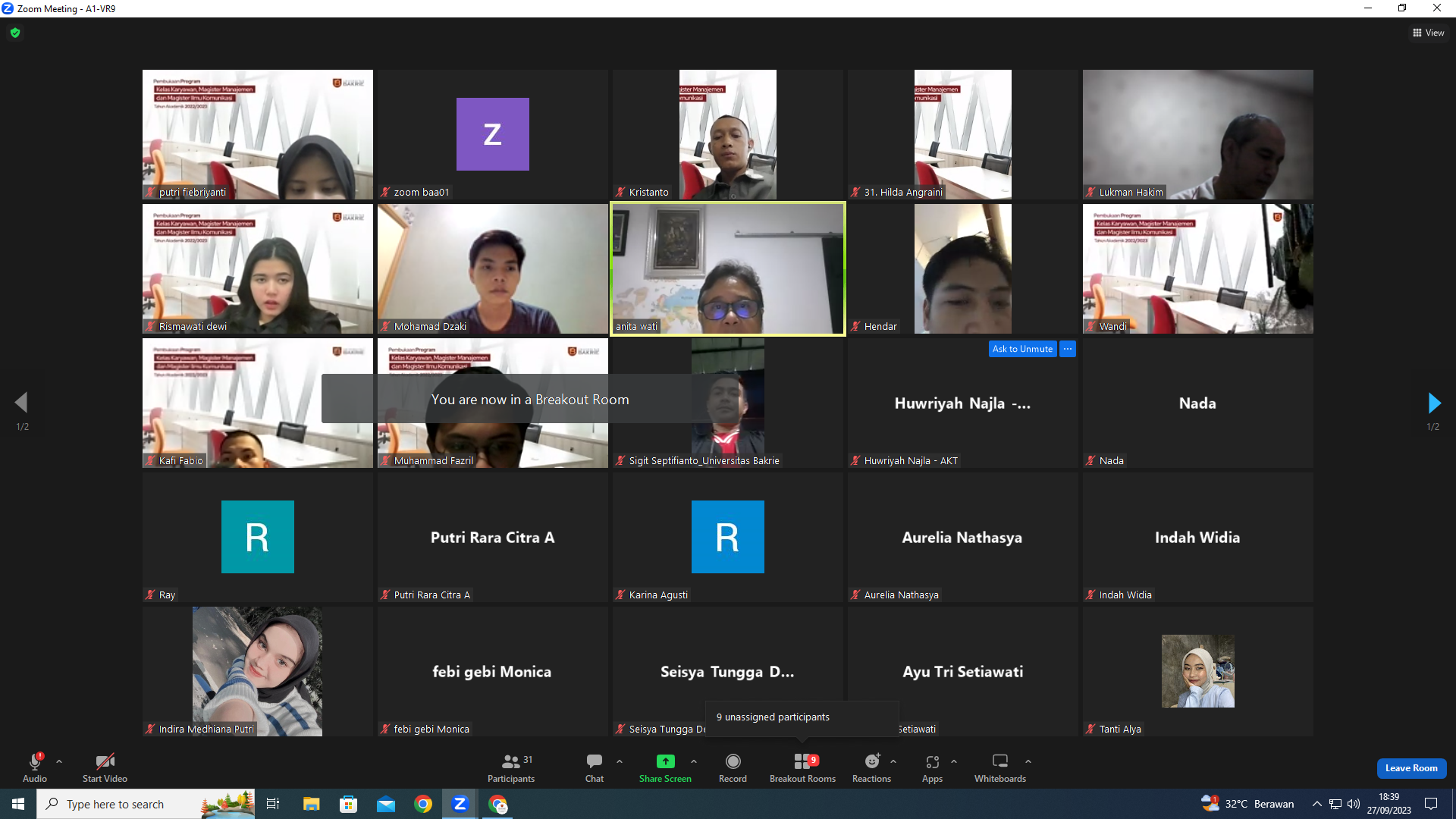Viewport: 1456px width, 819px height.
Task: Expand audio options arrow next to Audio
Action: pos(59,761)
